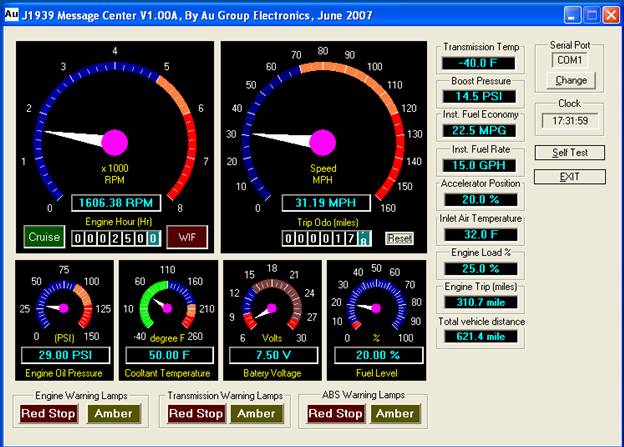Toggle ABS Warning Amber lamp
This screenshot has width=624, height=447.
(395, 414)
